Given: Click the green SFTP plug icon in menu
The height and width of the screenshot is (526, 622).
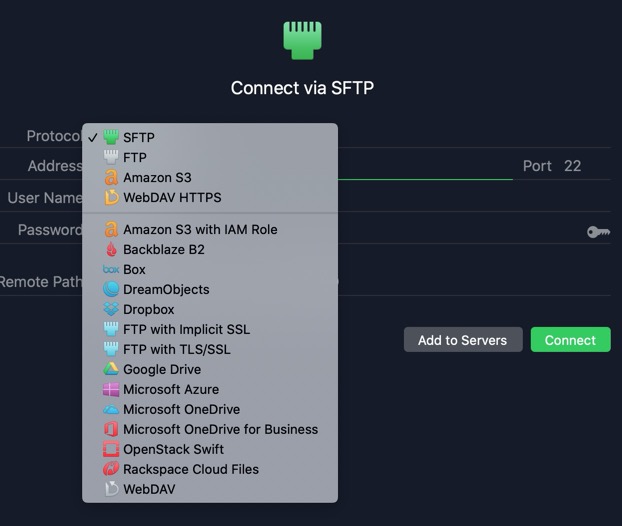Looking at the screenshot, I should (111, 137).
